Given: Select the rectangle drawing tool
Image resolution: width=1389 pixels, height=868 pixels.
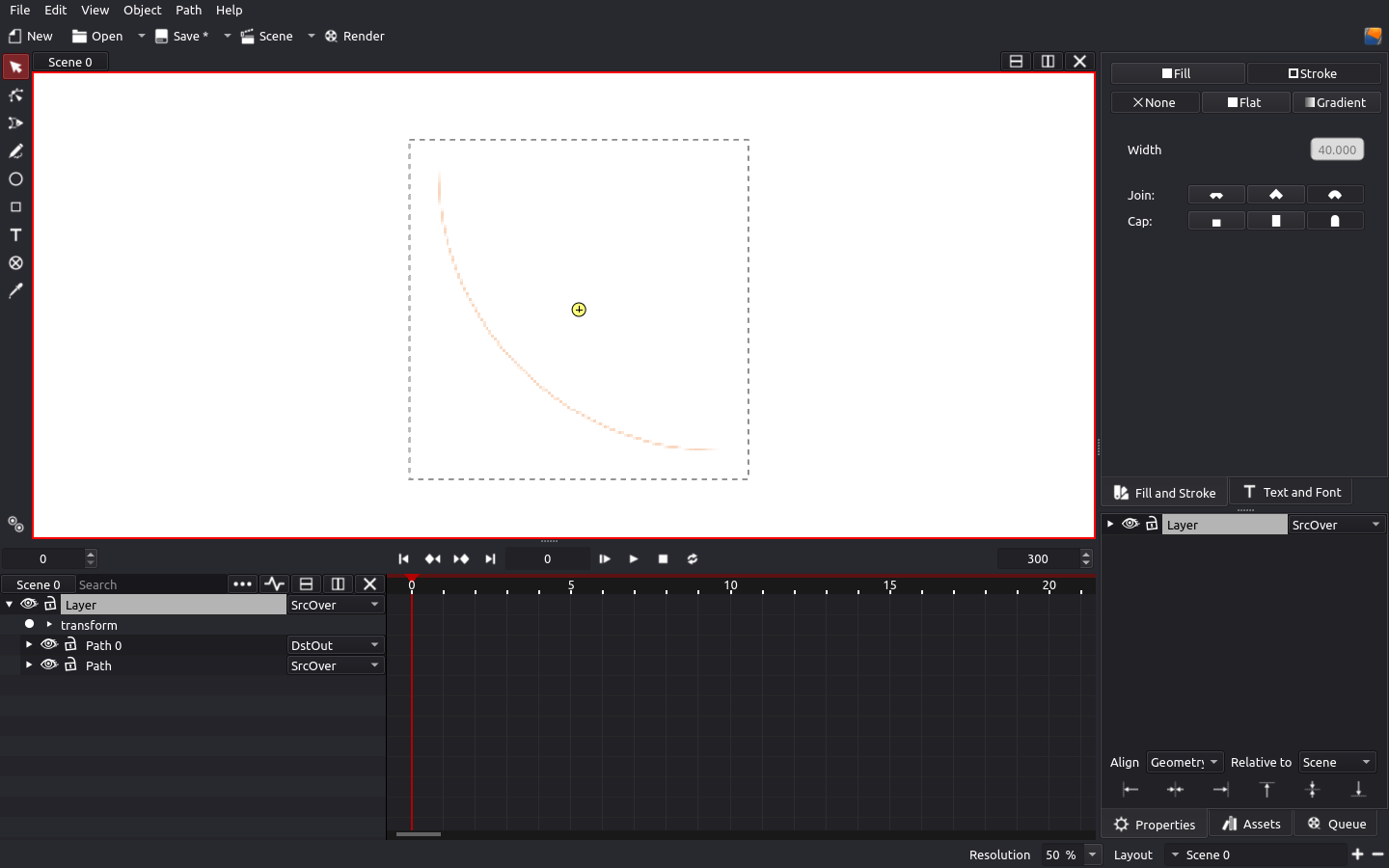Looking at the screenshot, I should point(15,207).
